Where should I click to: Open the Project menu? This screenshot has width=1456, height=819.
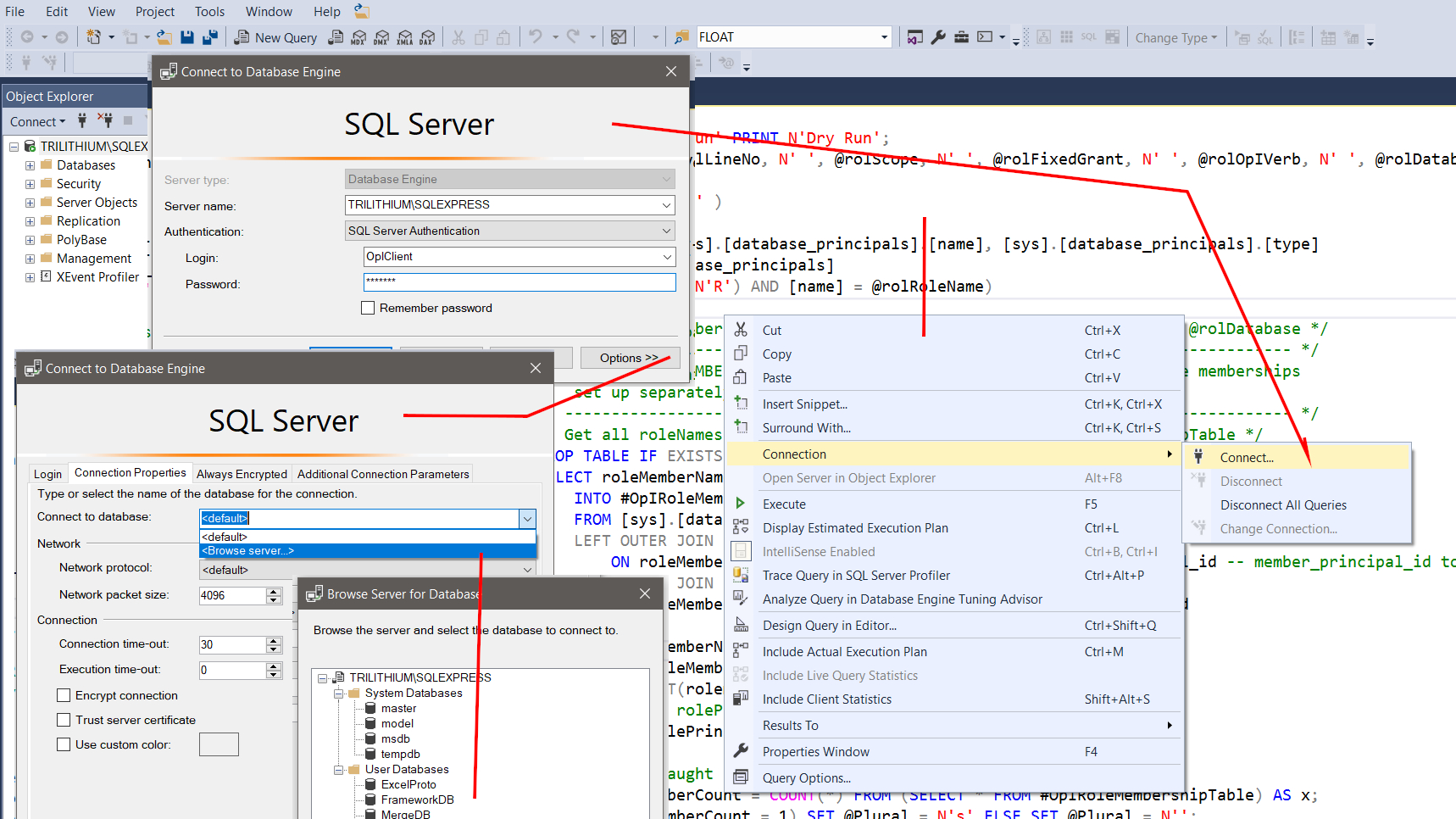[155, 12]
